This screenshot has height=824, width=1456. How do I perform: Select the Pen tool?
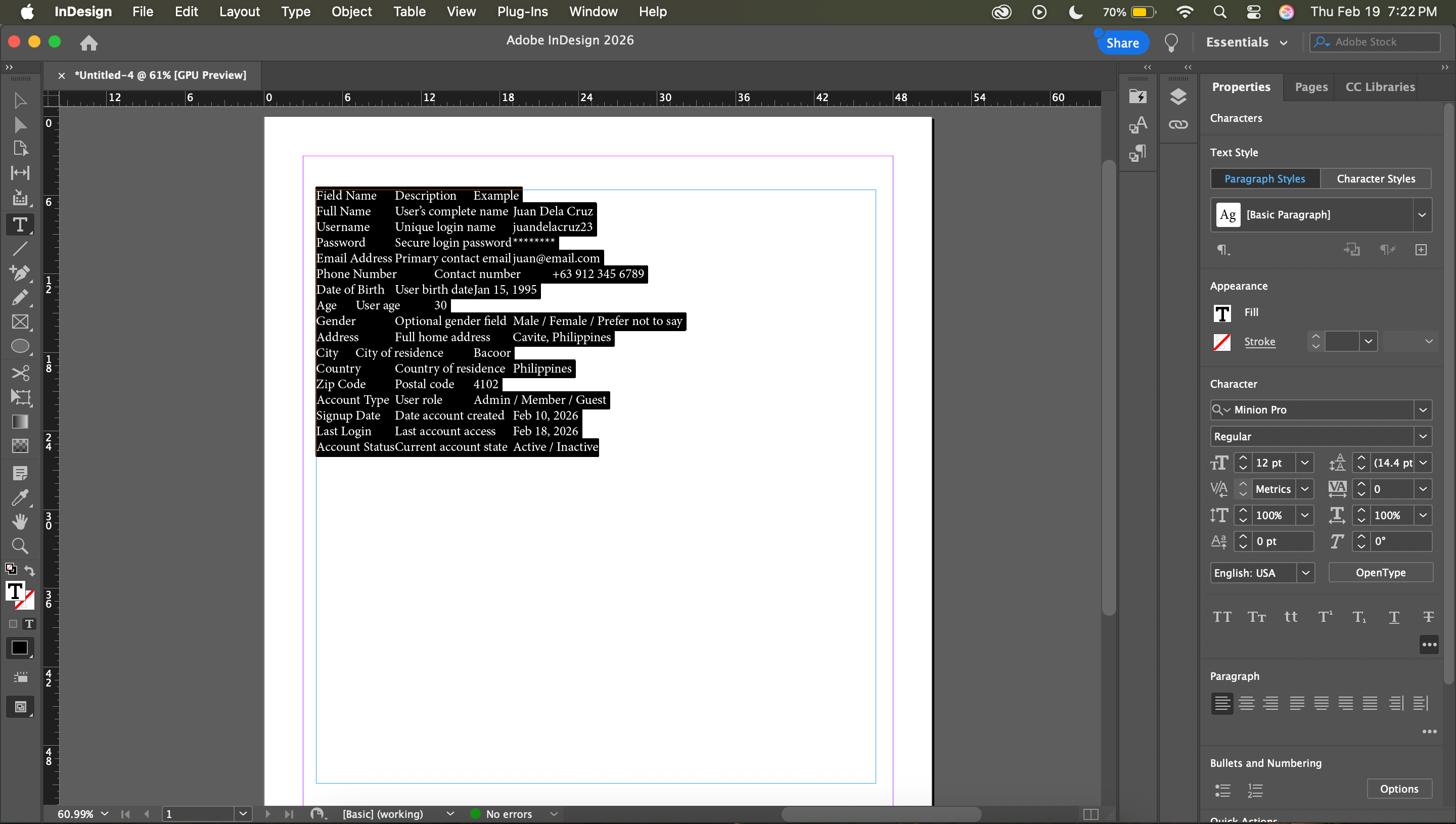pos(20,273)
